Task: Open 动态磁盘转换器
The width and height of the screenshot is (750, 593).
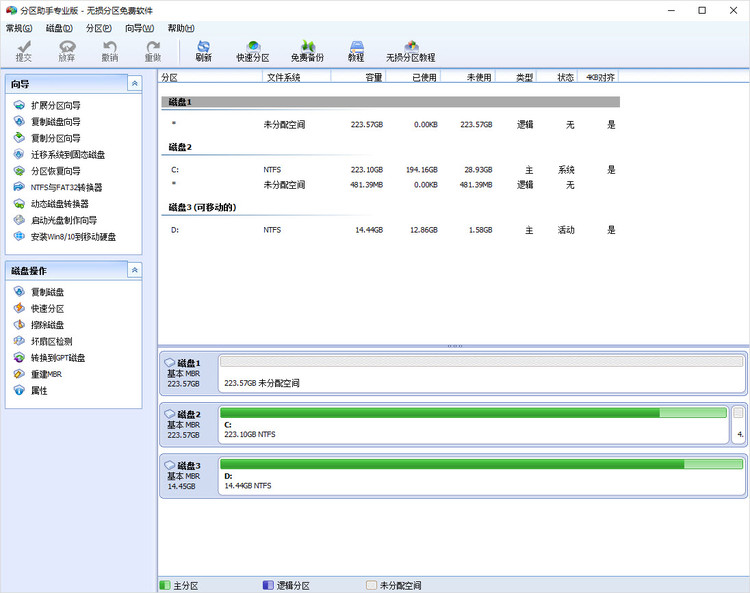Action: [51, 204]
